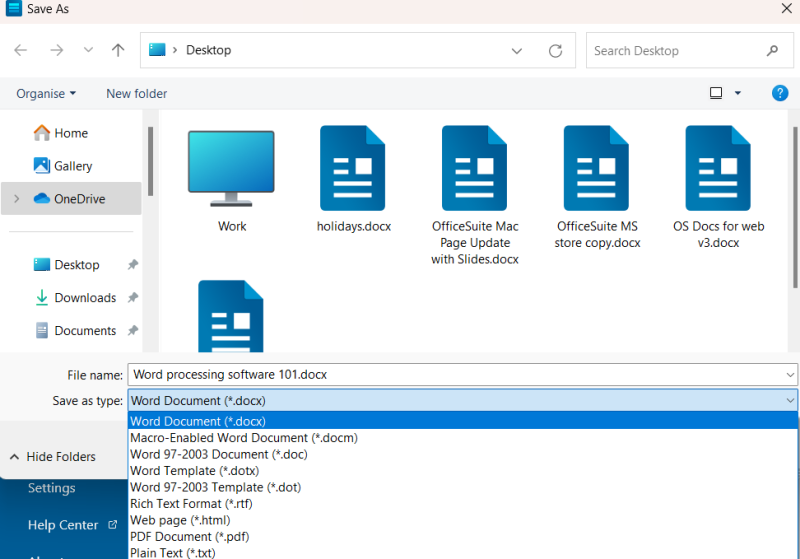Open the Help question mark icon
Viewport: 800px width, 559px height.
pos(780,93)
